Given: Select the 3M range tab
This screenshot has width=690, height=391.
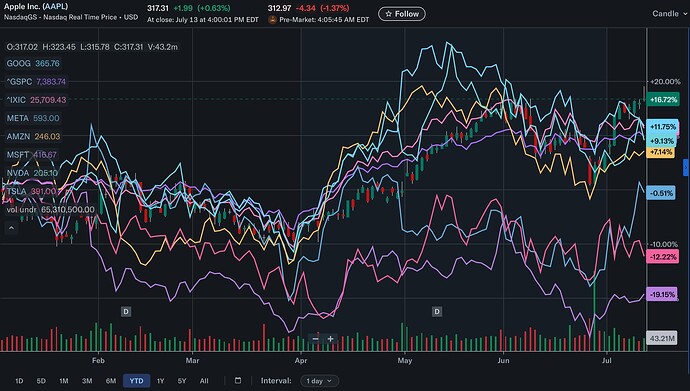Looking at the screenshot, I should tap(87, 381).
